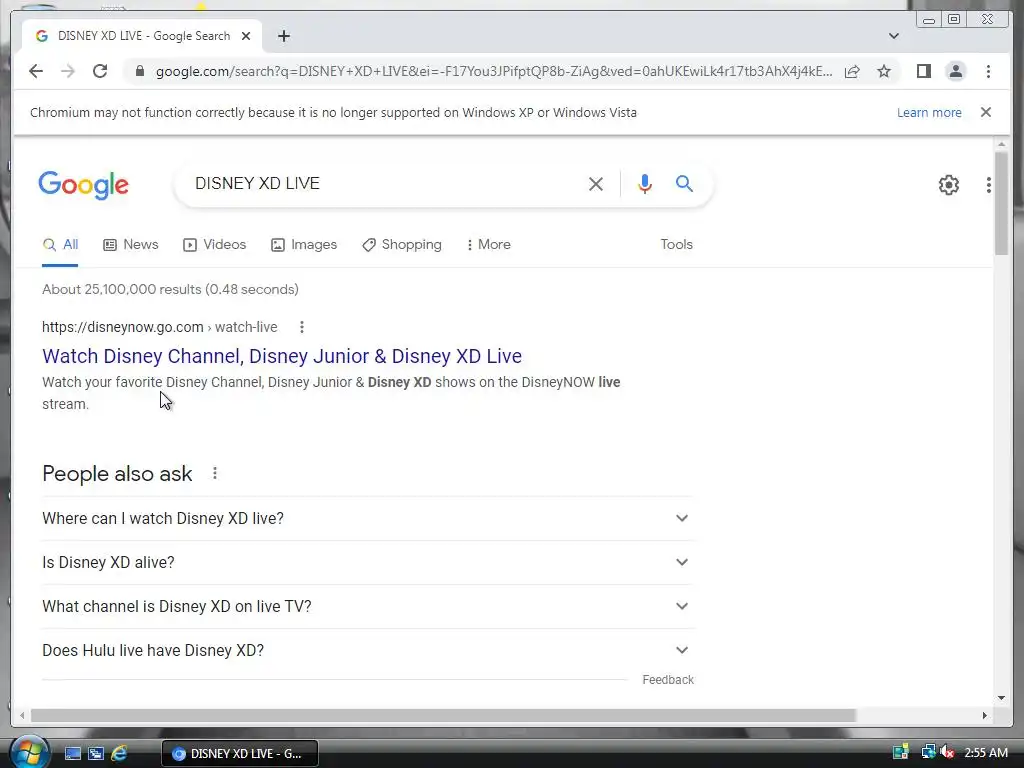Click the muted volume tray icon

coord(947,752)
